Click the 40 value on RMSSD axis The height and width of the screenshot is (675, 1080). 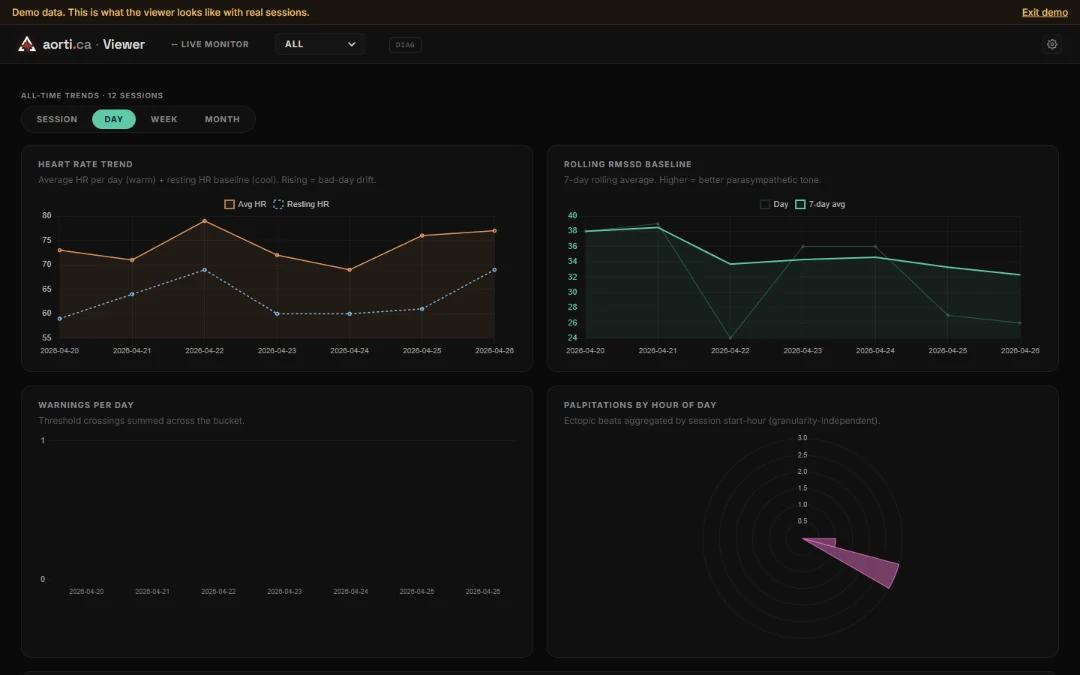[572, 216]
